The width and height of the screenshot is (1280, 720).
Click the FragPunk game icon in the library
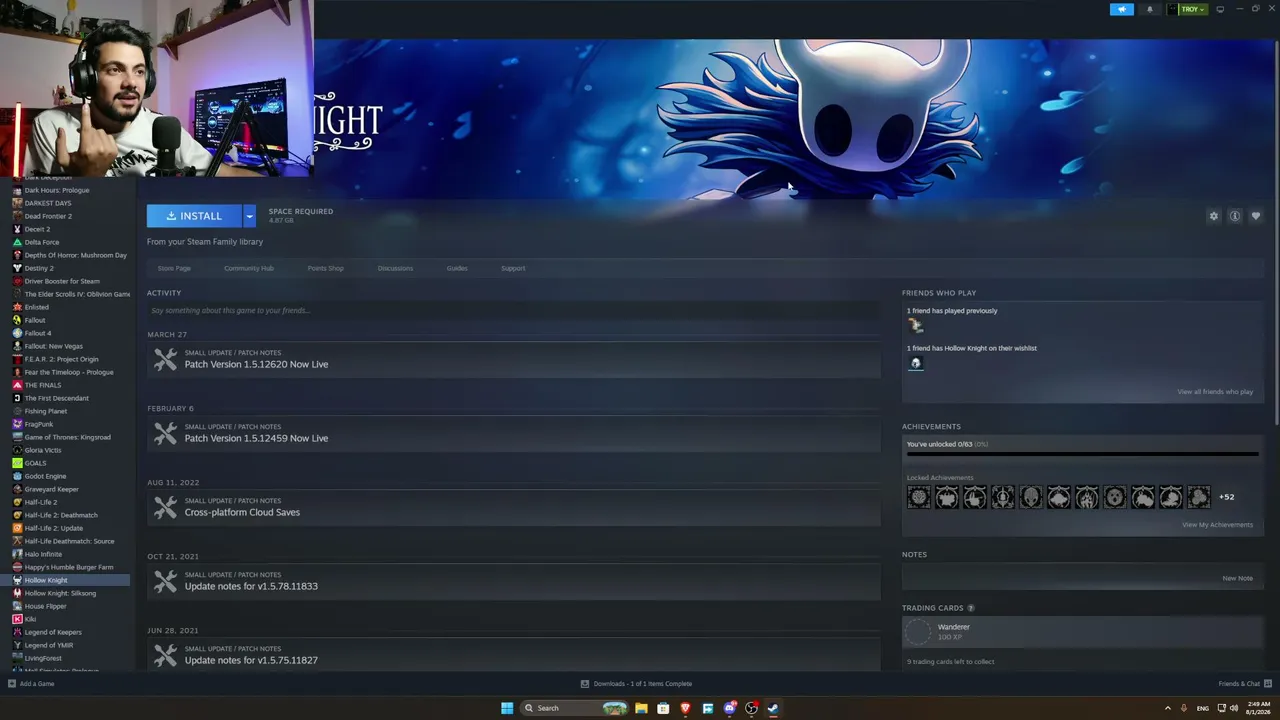[17, 424]
